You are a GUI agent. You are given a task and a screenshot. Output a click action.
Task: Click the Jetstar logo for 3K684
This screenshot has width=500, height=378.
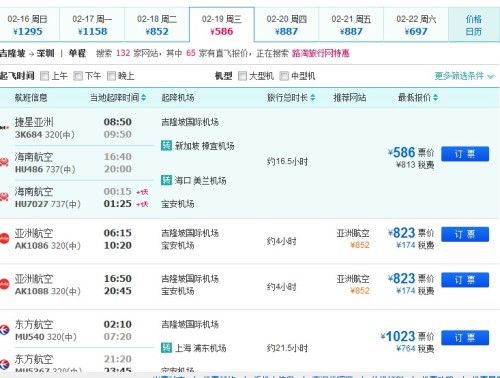(x=4, y=127)
